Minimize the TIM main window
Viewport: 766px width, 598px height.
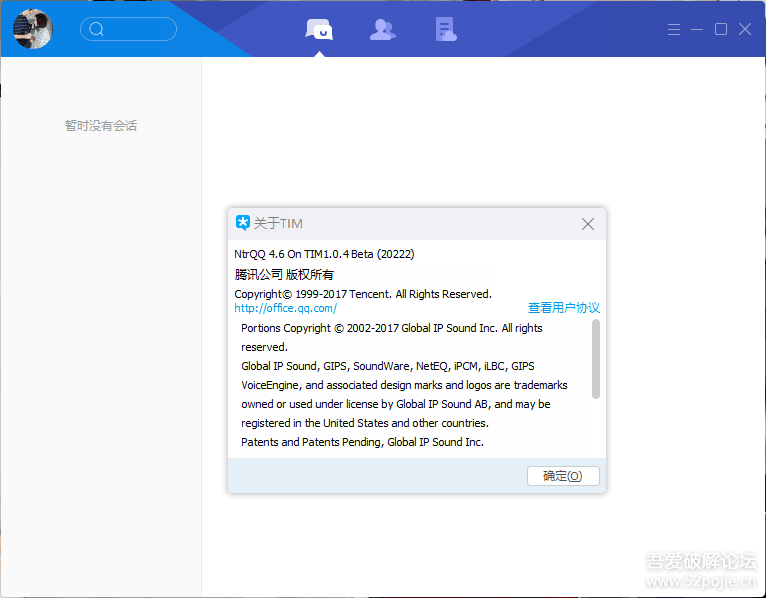click(x=697, y=29)
